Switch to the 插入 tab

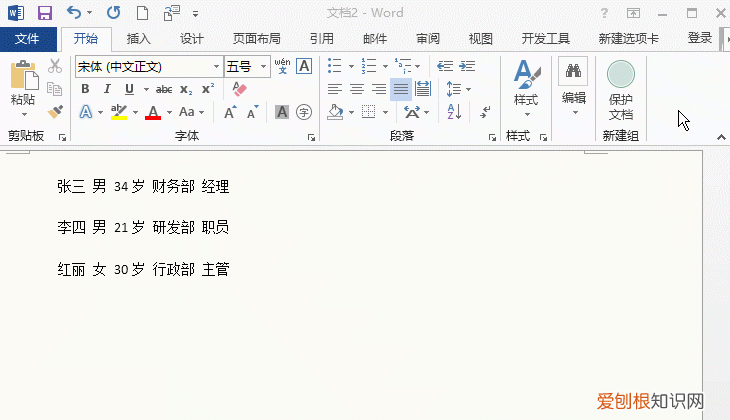click(139, 39)
